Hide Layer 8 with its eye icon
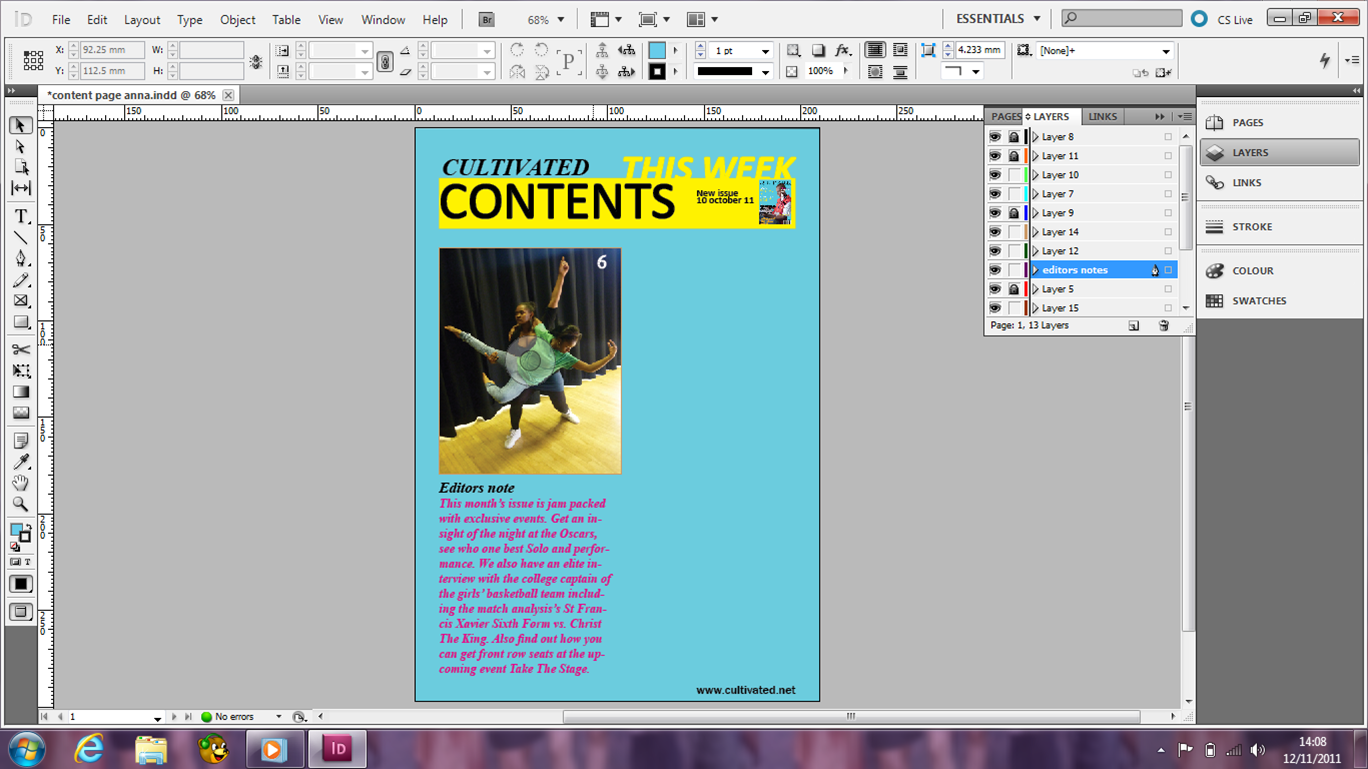1368x769 pixels. (994, 137)
